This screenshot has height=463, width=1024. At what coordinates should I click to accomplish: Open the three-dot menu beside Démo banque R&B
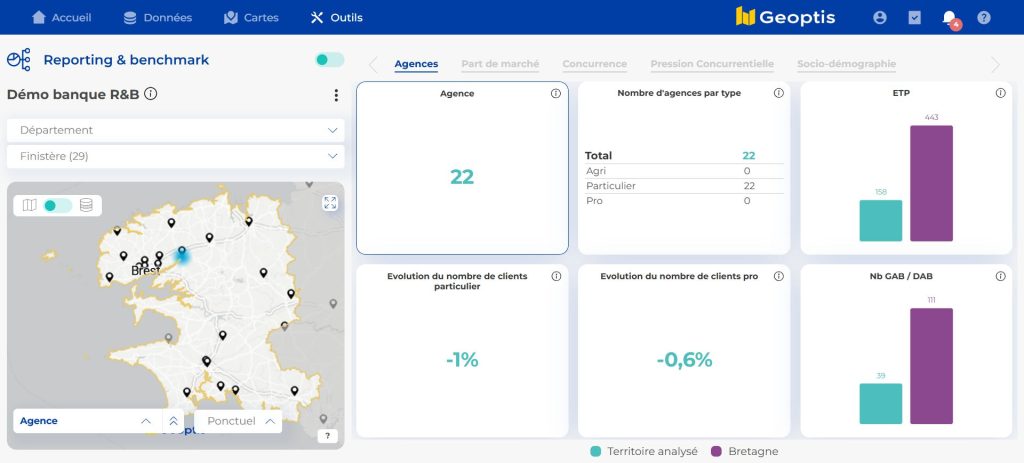pyautogui.click(x=336, y=96)
